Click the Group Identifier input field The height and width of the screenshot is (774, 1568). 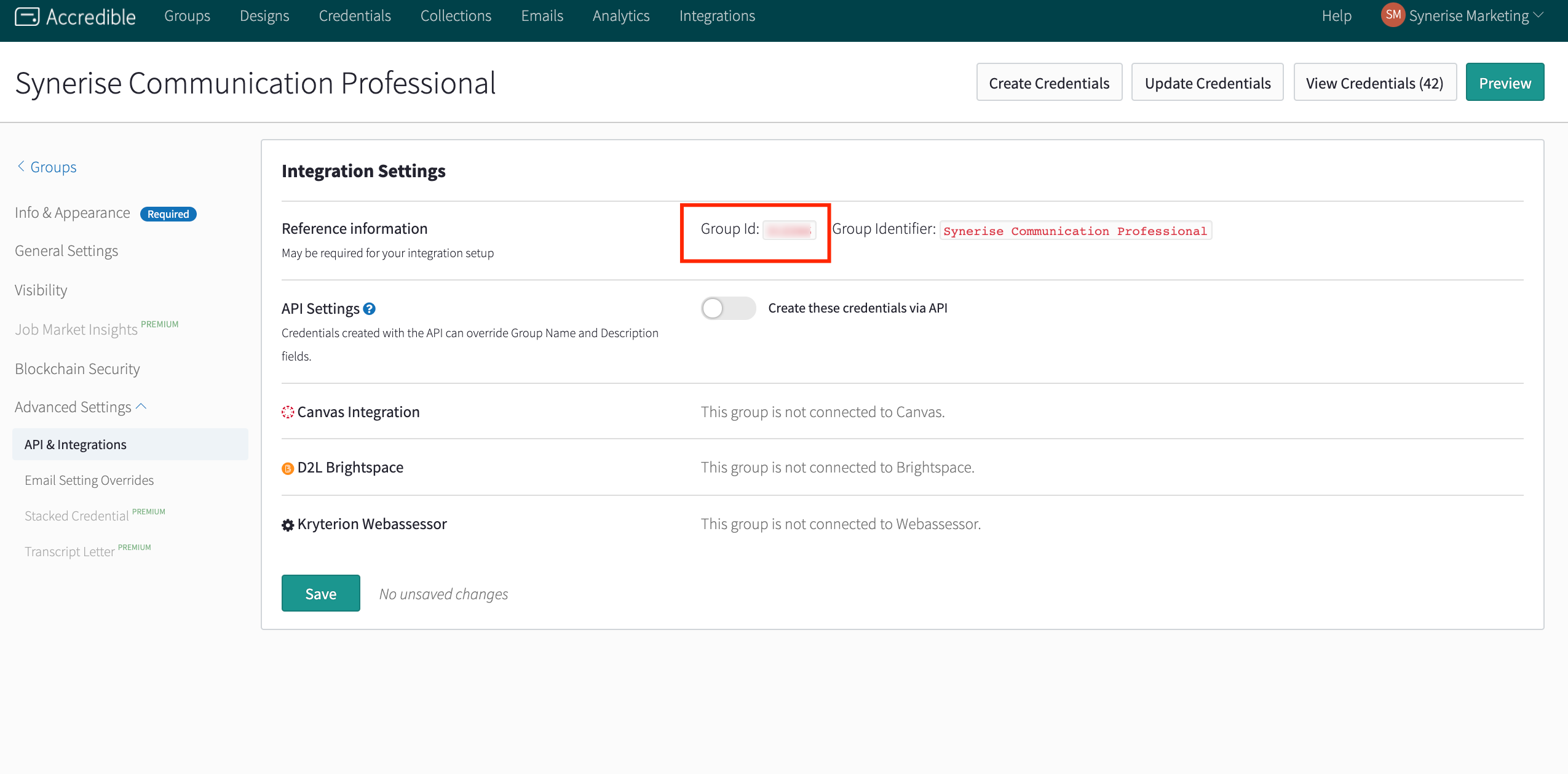tap(1075, 230)
